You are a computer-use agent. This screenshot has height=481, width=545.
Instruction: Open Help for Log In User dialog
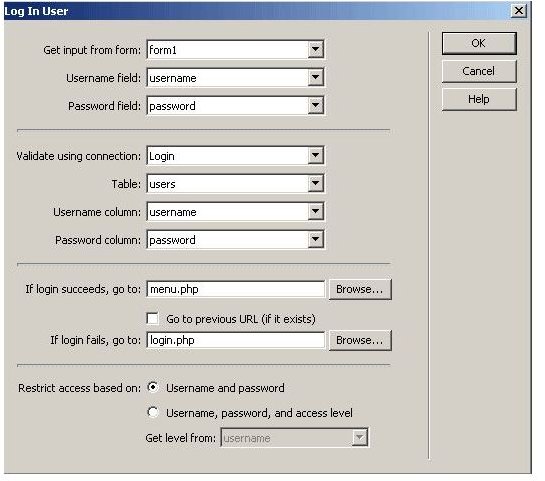[479, 99]
